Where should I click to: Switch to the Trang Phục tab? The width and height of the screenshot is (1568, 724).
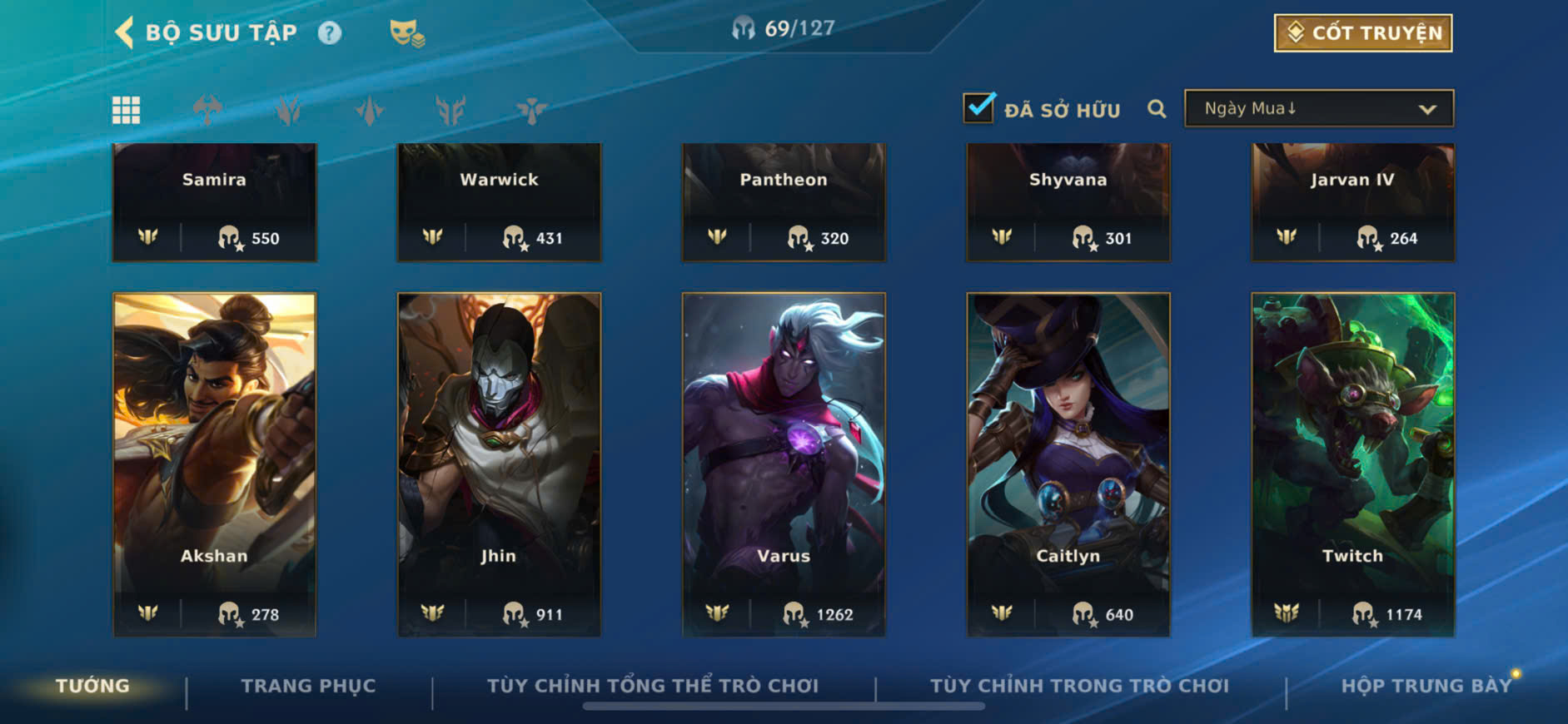(x=309, y=686)
